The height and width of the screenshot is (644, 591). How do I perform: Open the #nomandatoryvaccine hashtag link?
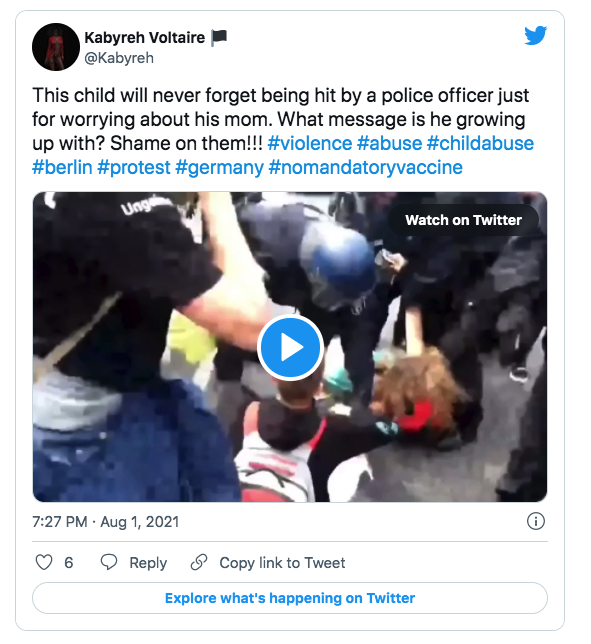coord(366,168)
